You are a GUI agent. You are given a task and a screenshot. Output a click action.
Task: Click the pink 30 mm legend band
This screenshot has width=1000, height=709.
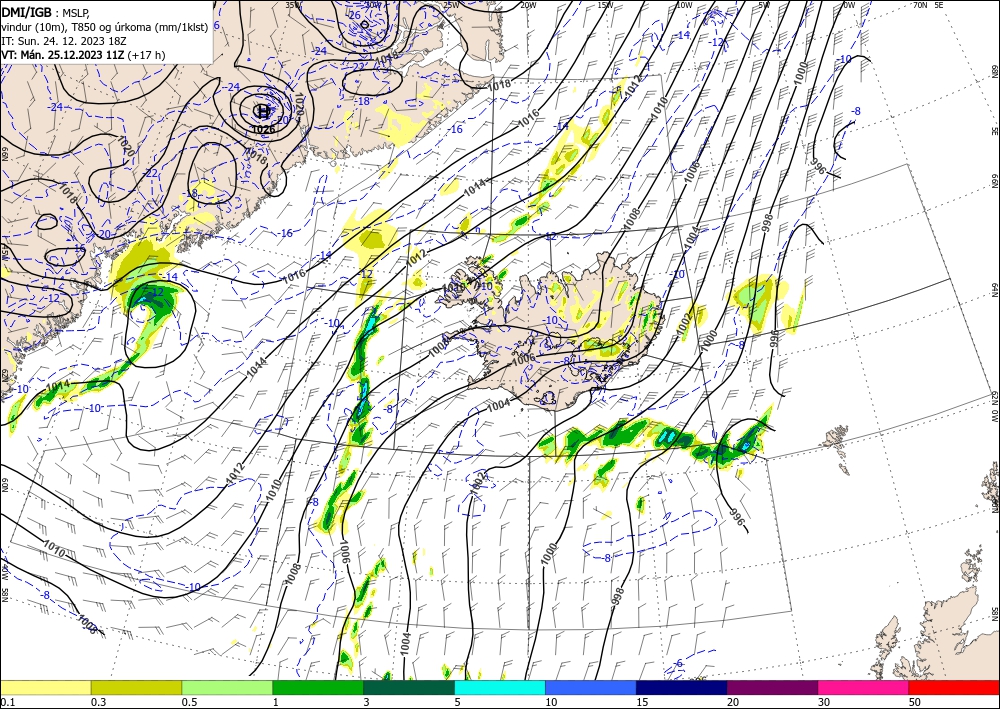pyautogui.click(x=864, y=687)
